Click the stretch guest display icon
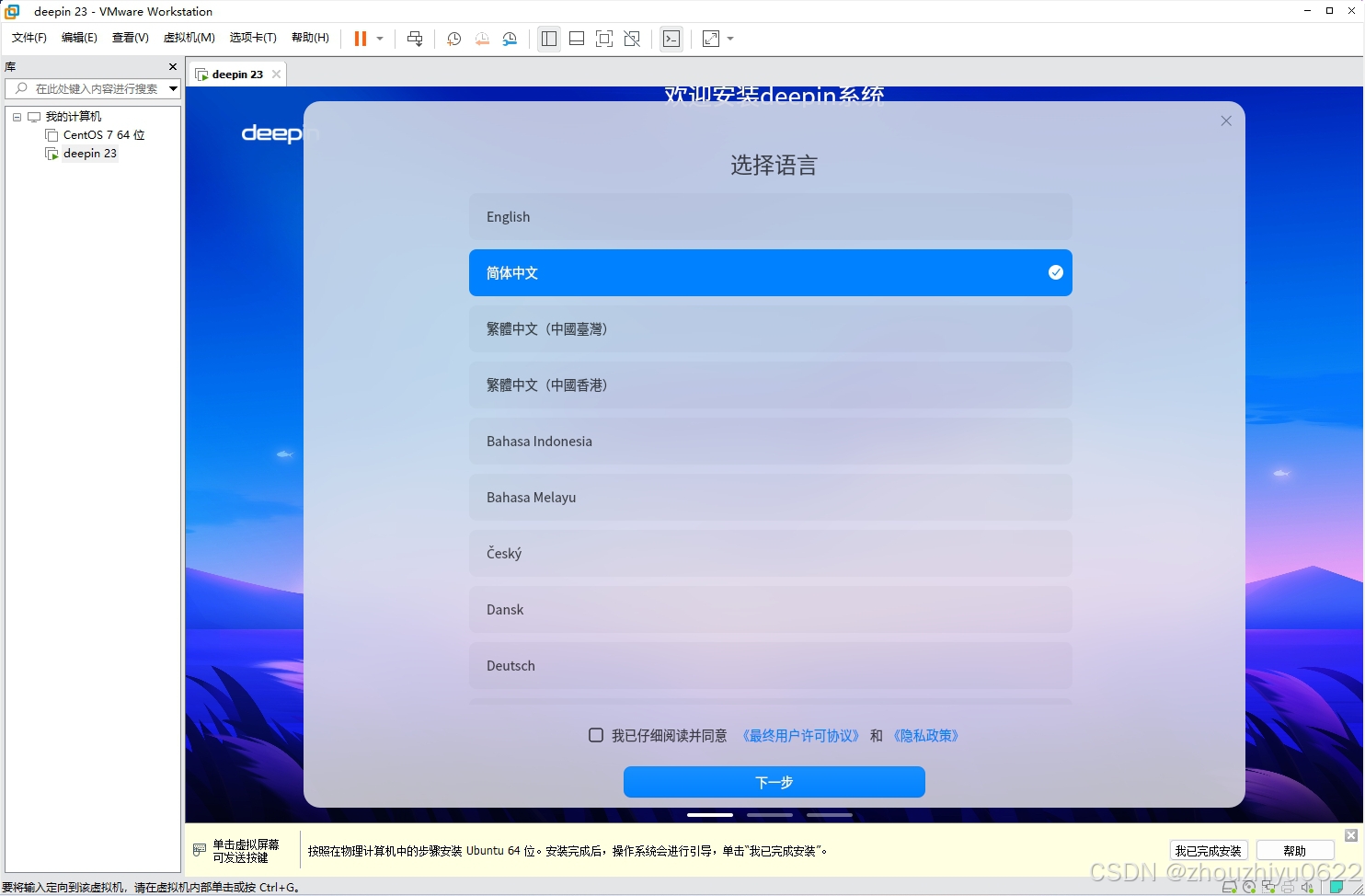Image resolution: width=1365 pixels, height=896 pixels. click(711, 39)
